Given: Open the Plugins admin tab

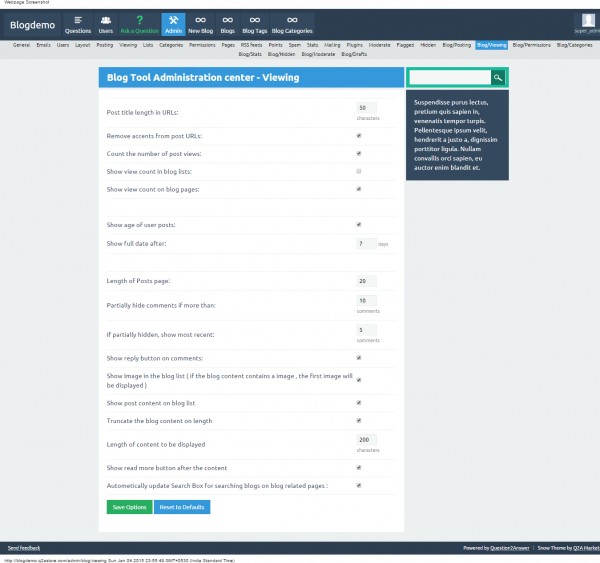Looking at the screenshot, I should pyautogui.click(x=354, y=45).
